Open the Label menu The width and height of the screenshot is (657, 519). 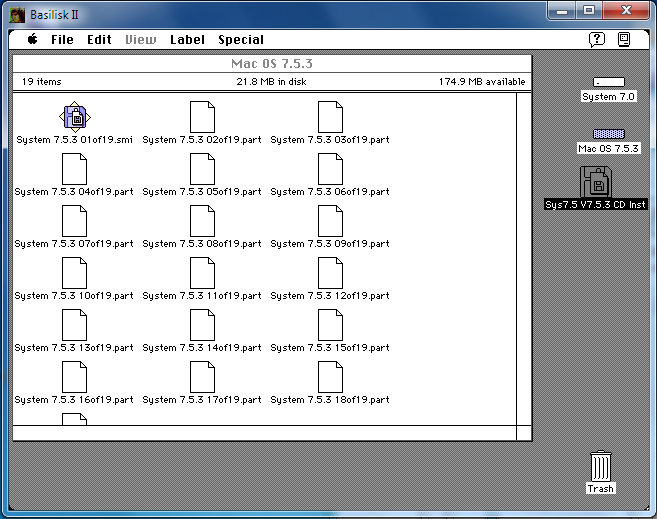pos(187,40)
